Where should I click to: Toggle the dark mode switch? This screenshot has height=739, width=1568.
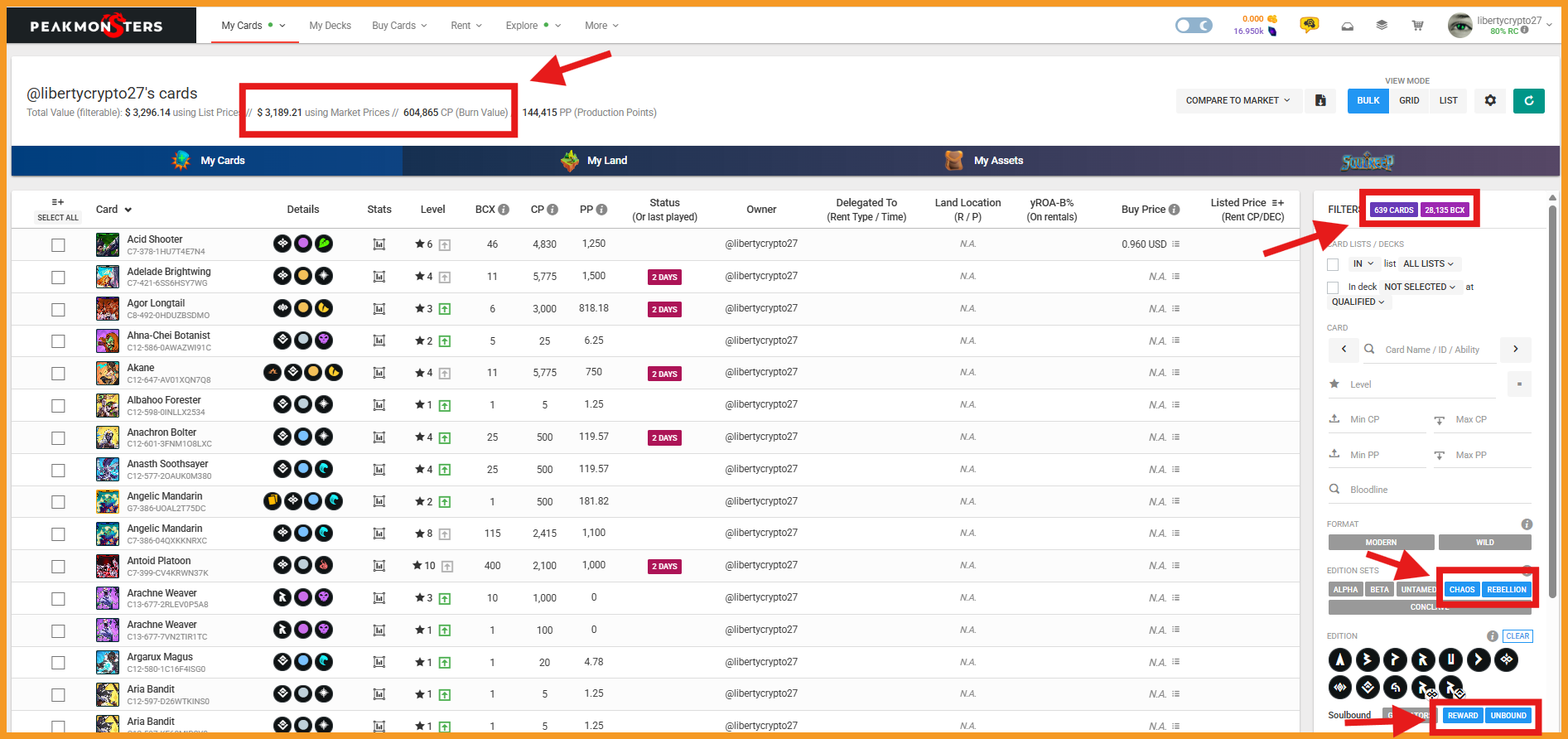point(1194,26)
